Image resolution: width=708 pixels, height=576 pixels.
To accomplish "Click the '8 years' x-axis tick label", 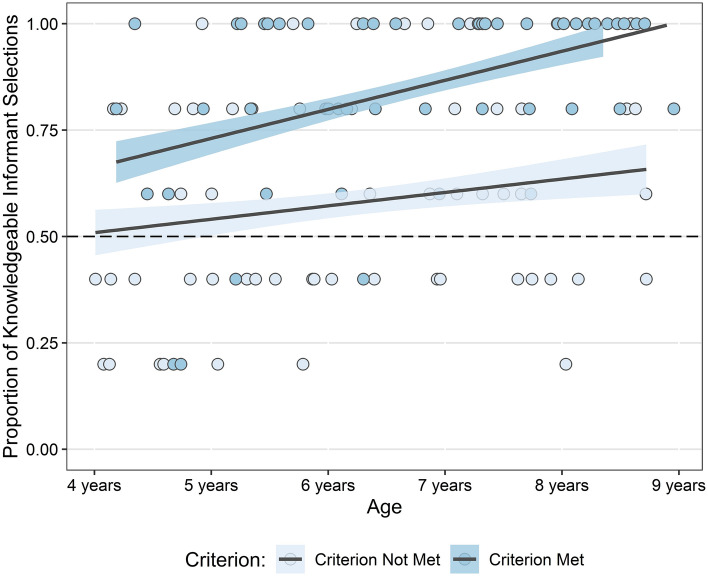I will pyautogui.click(x=562, y=486).
